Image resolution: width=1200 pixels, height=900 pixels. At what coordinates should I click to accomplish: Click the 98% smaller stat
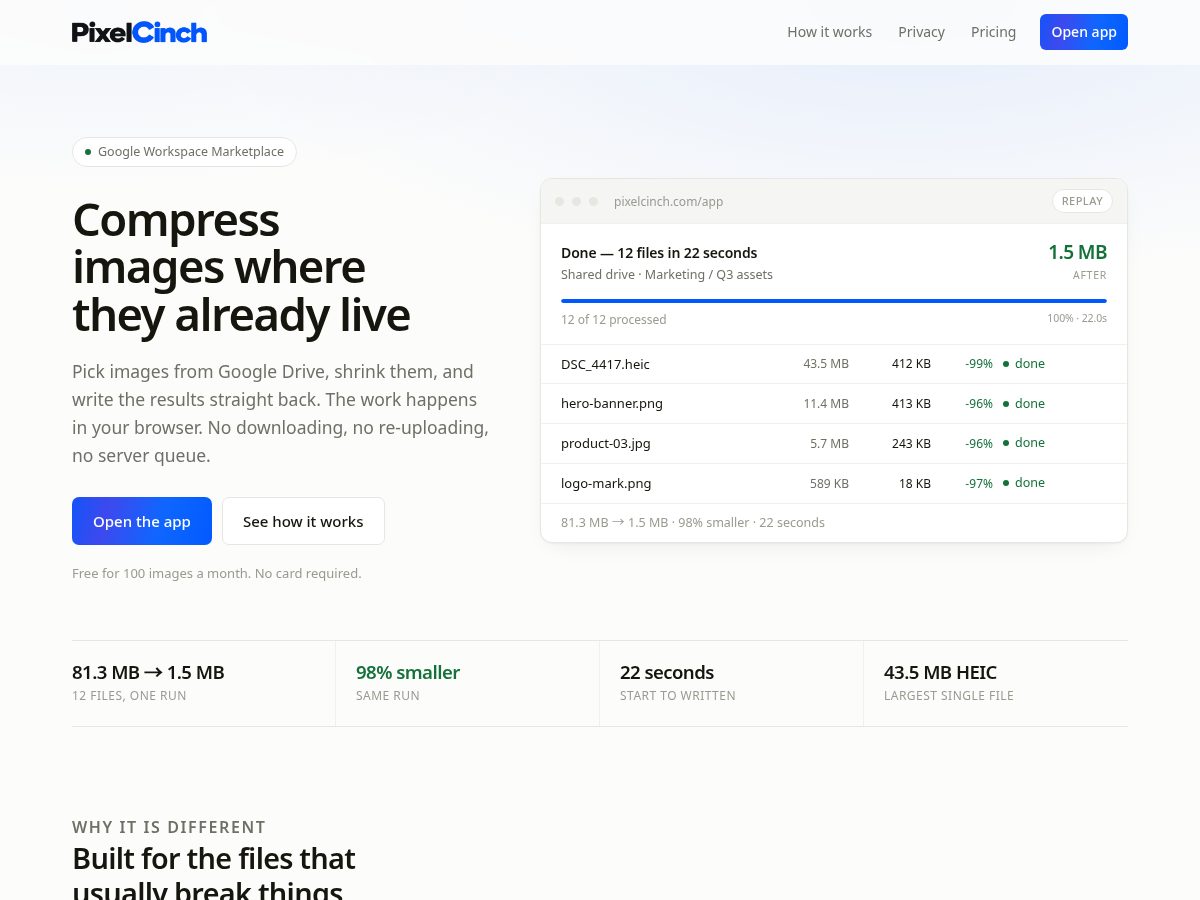pyautogui.click(x=408, y=672)
